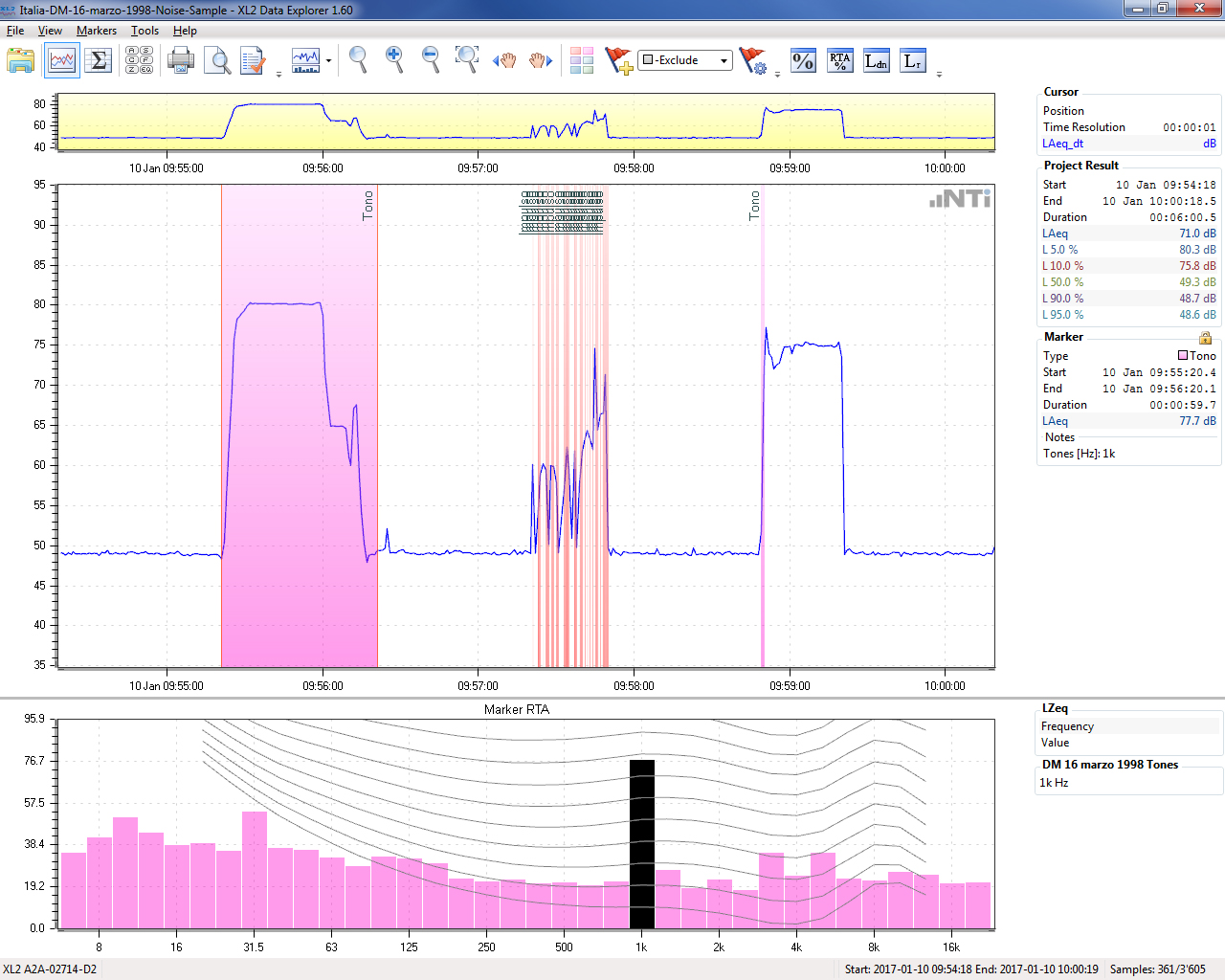1225x980 pixels.
Task: Click the open project folder icon
Action: [x=20, y=61]
